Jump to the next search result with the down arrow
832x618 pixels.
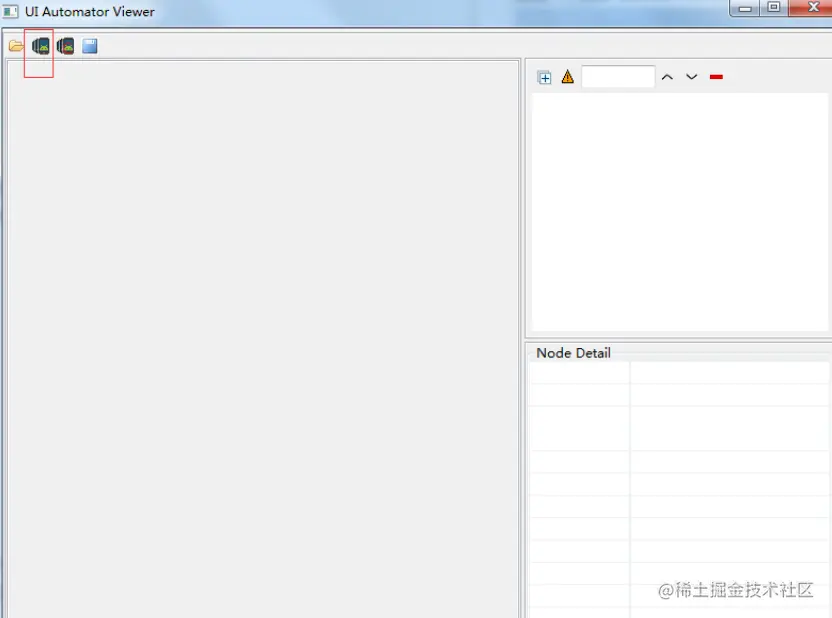691,77
